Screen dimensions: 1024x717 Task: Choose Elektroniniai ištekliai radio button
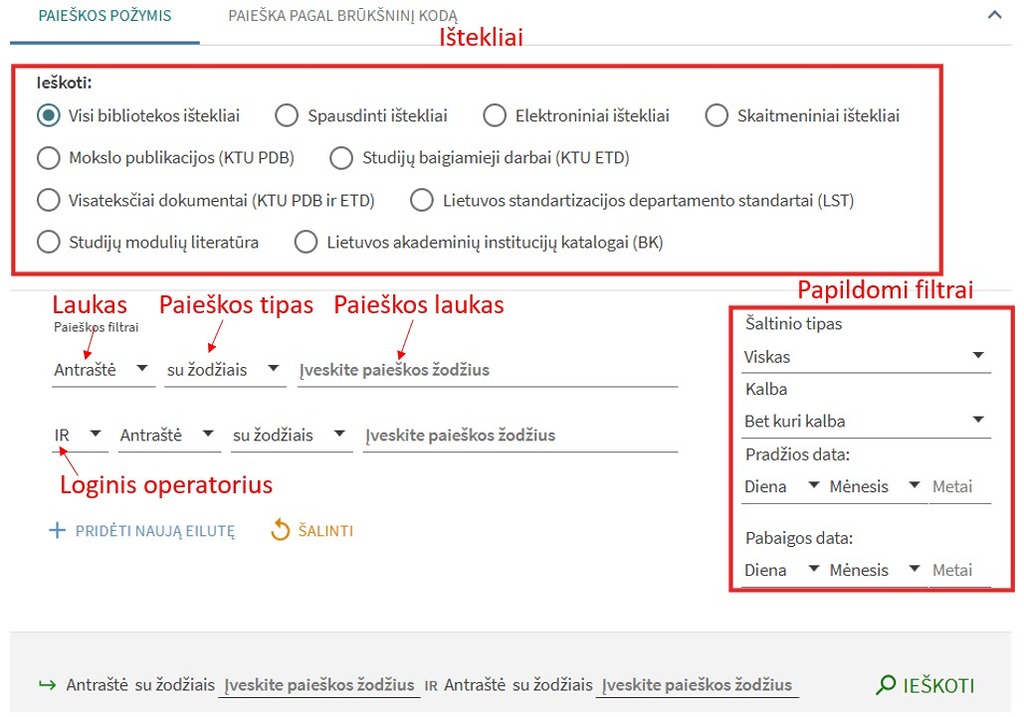494,116
